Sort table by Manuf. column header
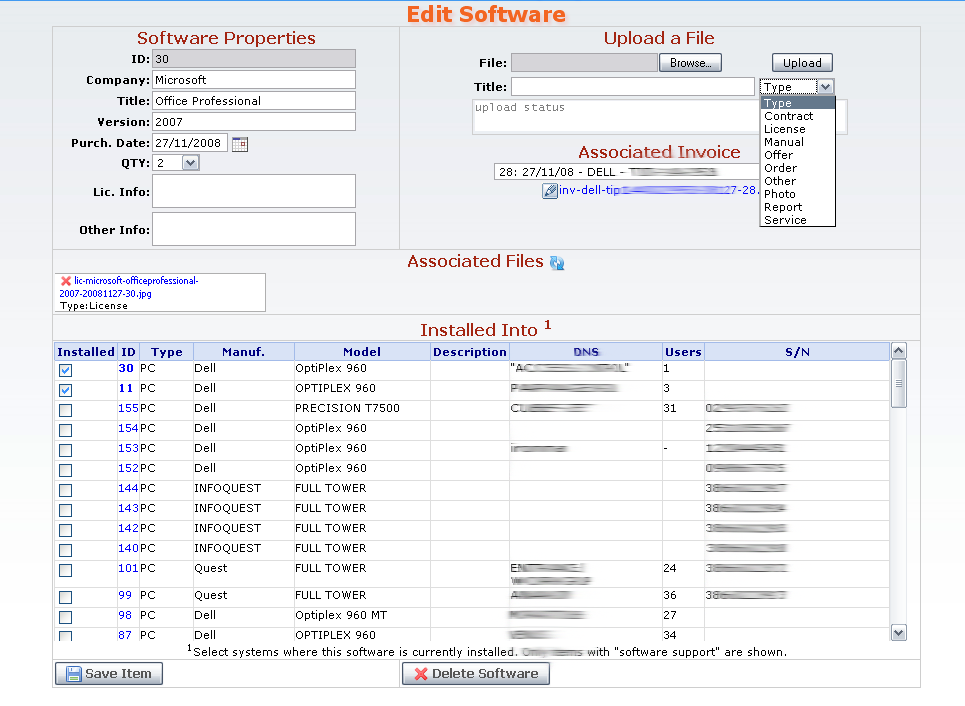The width and height of the screenshot is (965, 706). click(x=243, y=352)
